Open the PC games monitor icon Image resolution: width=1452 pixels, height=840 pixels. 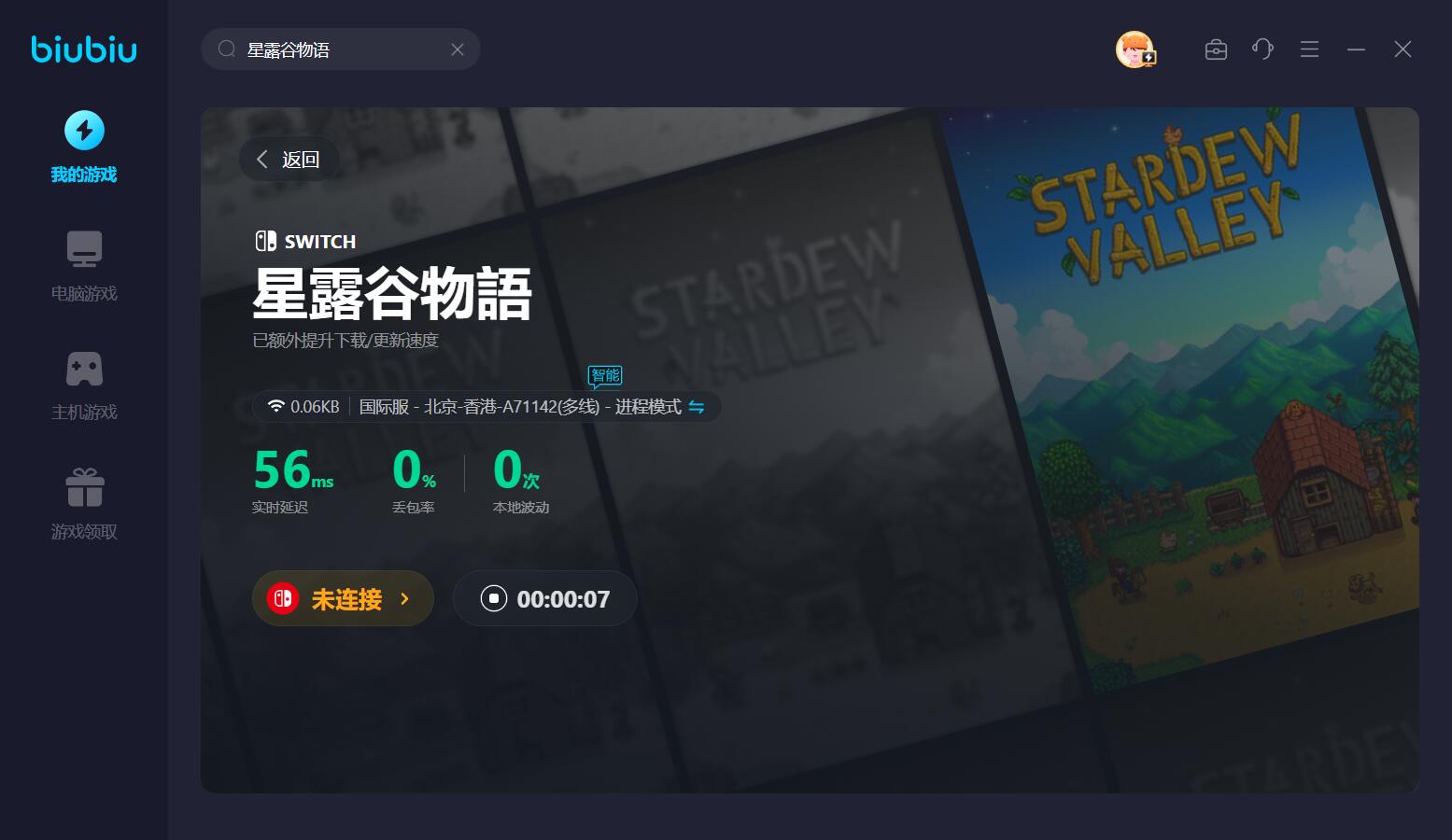point(84,249)
